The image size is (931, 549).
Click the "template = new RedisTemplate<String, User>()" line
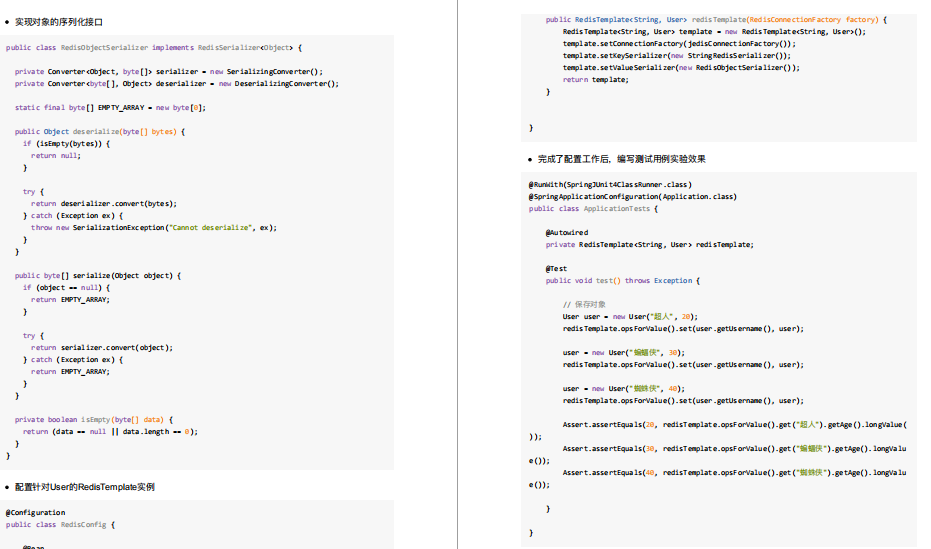coord(714,31)
